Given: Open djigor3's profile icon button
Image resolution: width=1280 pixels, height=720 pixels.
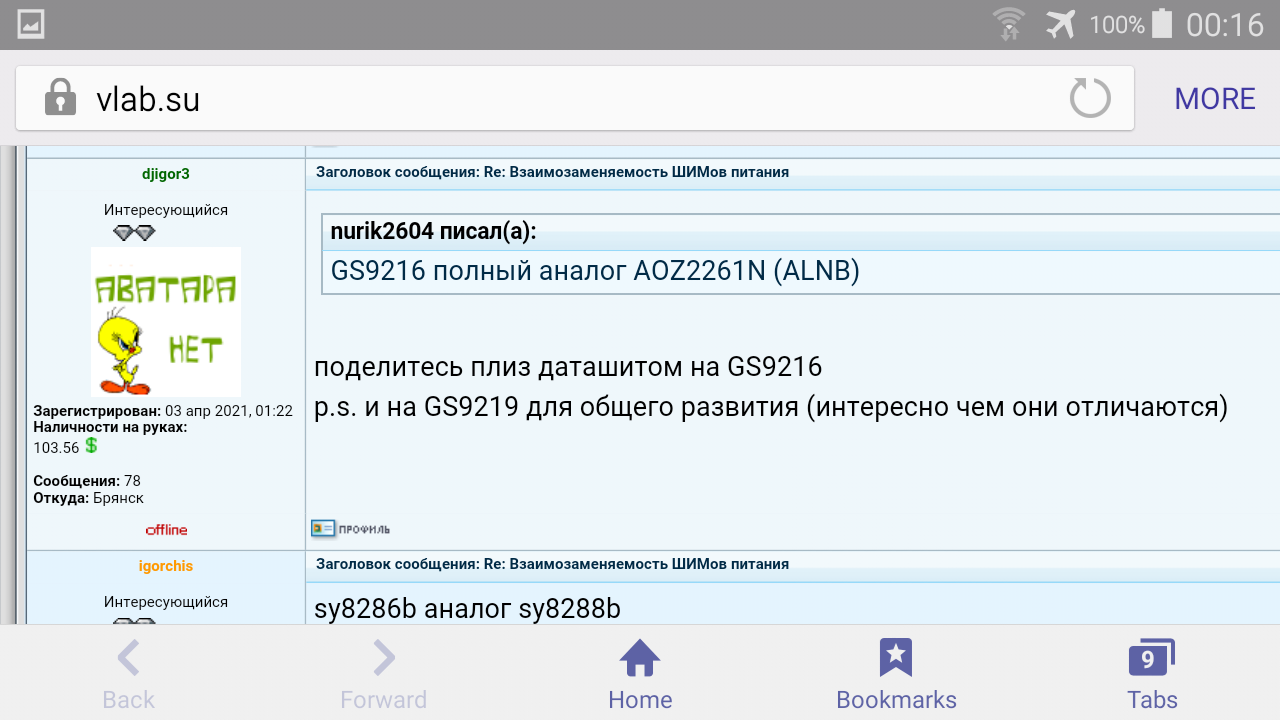Looking at the screenshot, I should tap(350, 528).
